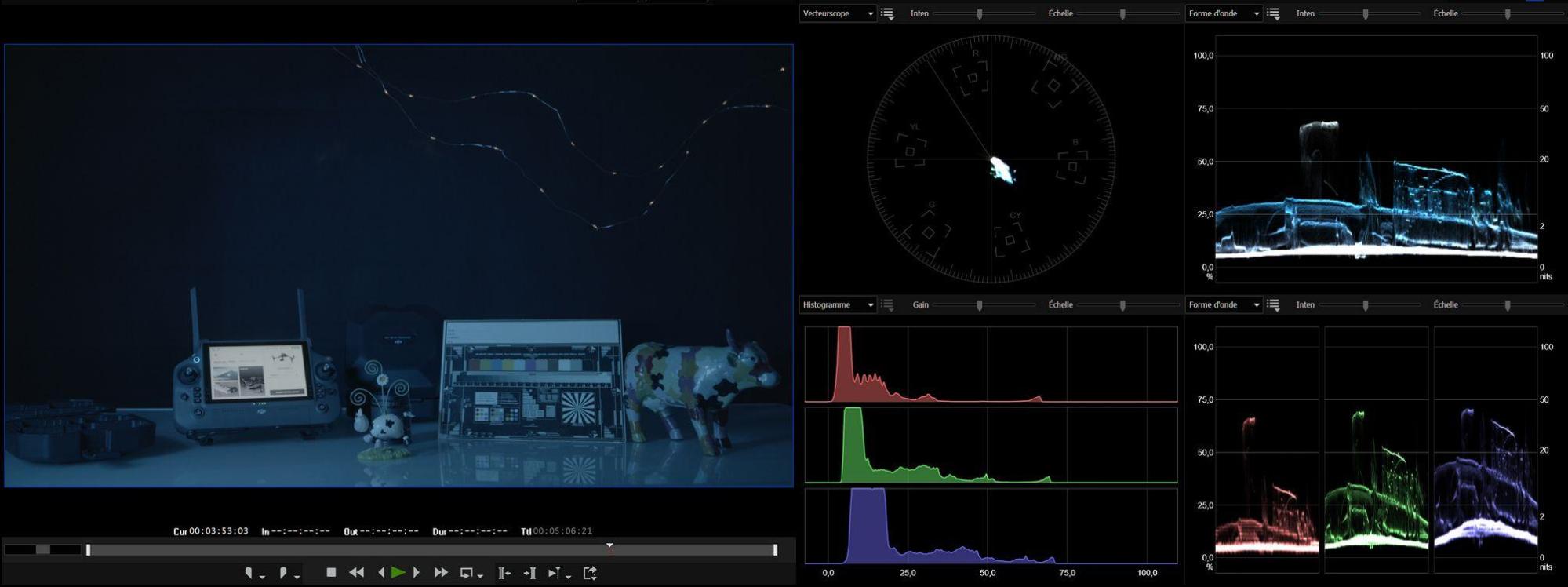
Task: Open the bottom-right Forme d'onde dropdown
Action: pyautogui.click(x=1223, y=304)
